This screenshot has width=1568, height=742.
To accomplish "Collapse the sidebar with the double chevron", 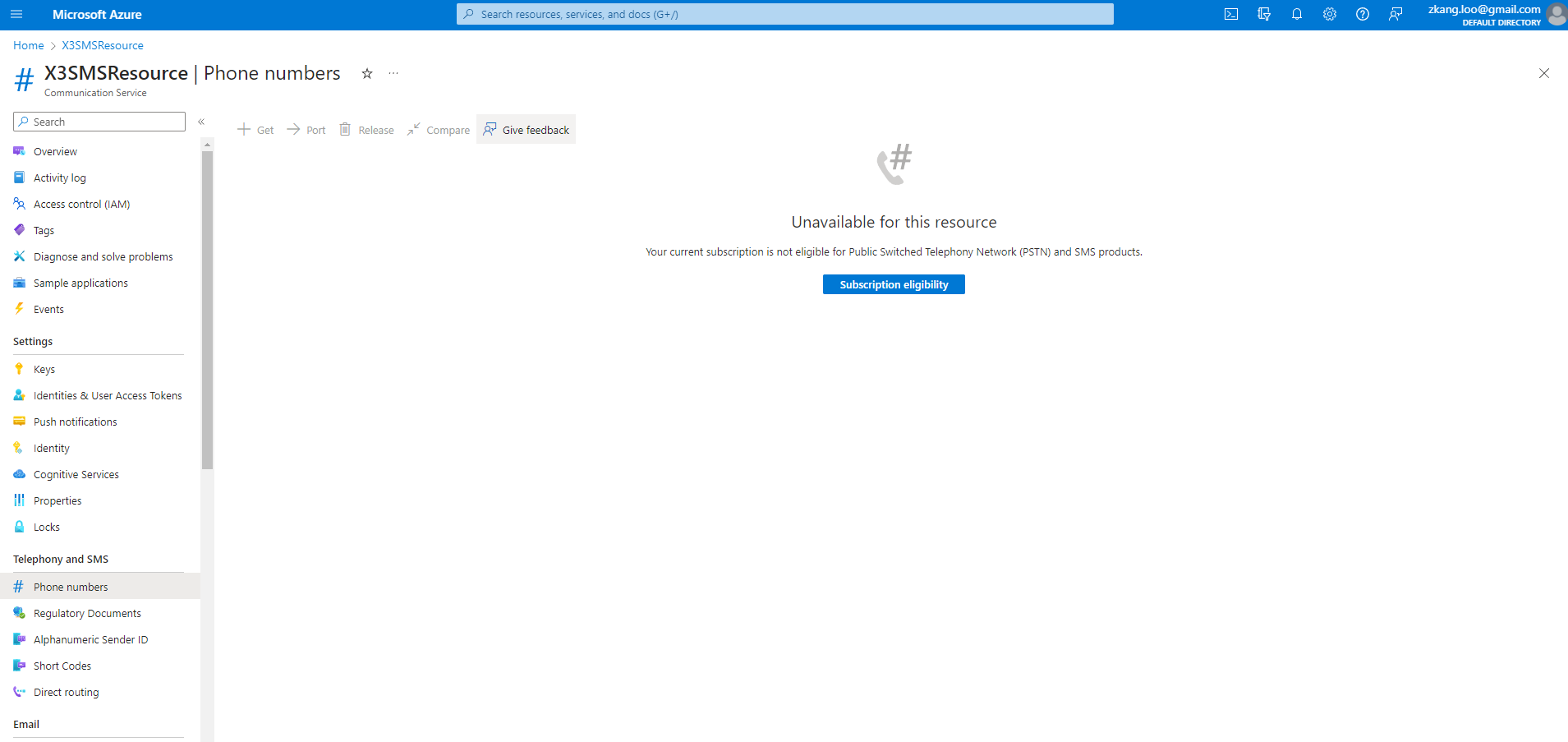I will [201, 122].
